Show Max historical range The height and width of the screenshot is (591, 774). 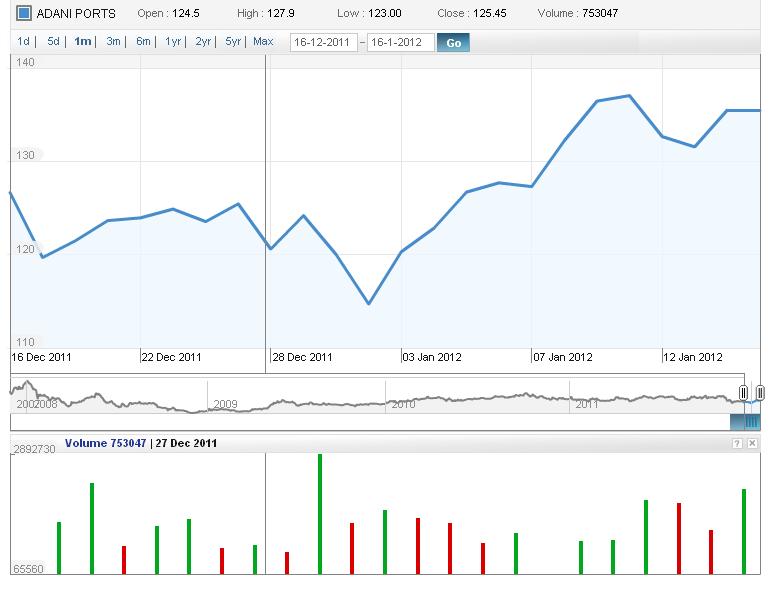[263, 42]
